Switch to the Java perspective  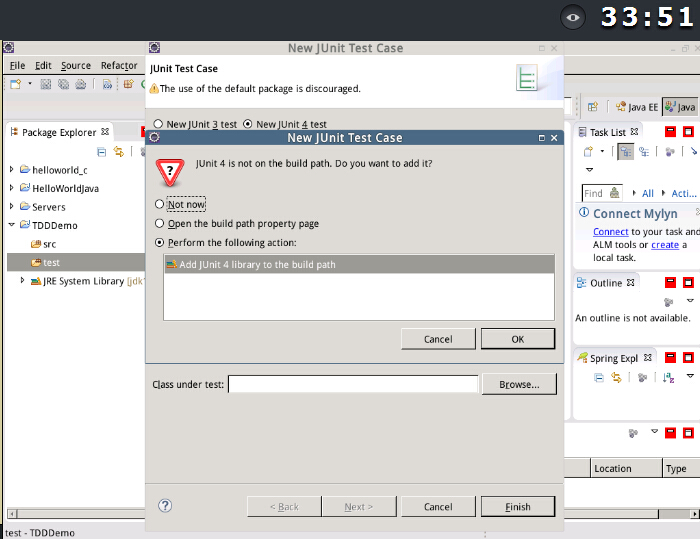pyautogui.click(x=680, y=107)
